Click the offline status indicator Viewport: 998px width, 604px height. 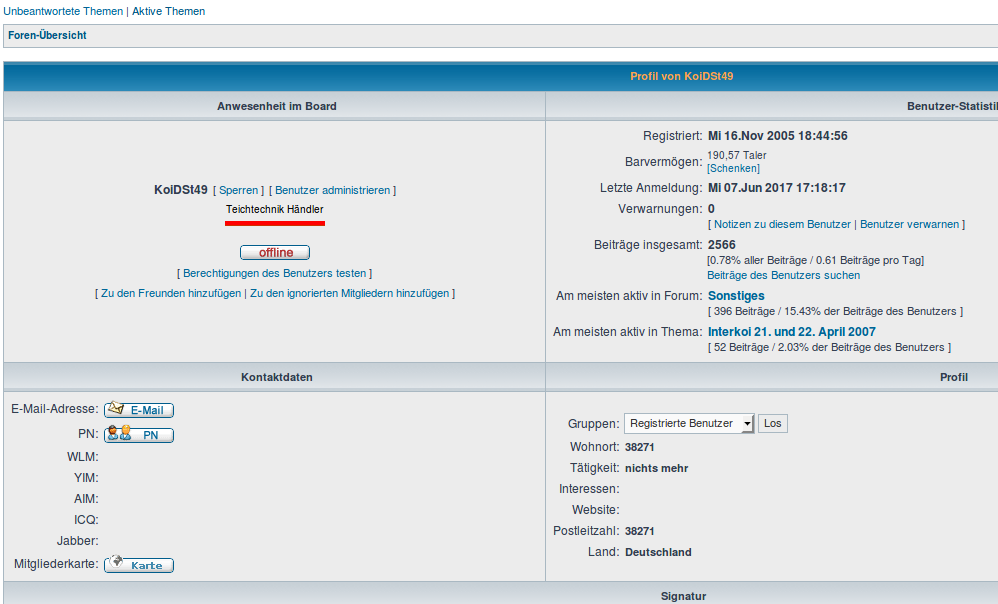[275, 253]
